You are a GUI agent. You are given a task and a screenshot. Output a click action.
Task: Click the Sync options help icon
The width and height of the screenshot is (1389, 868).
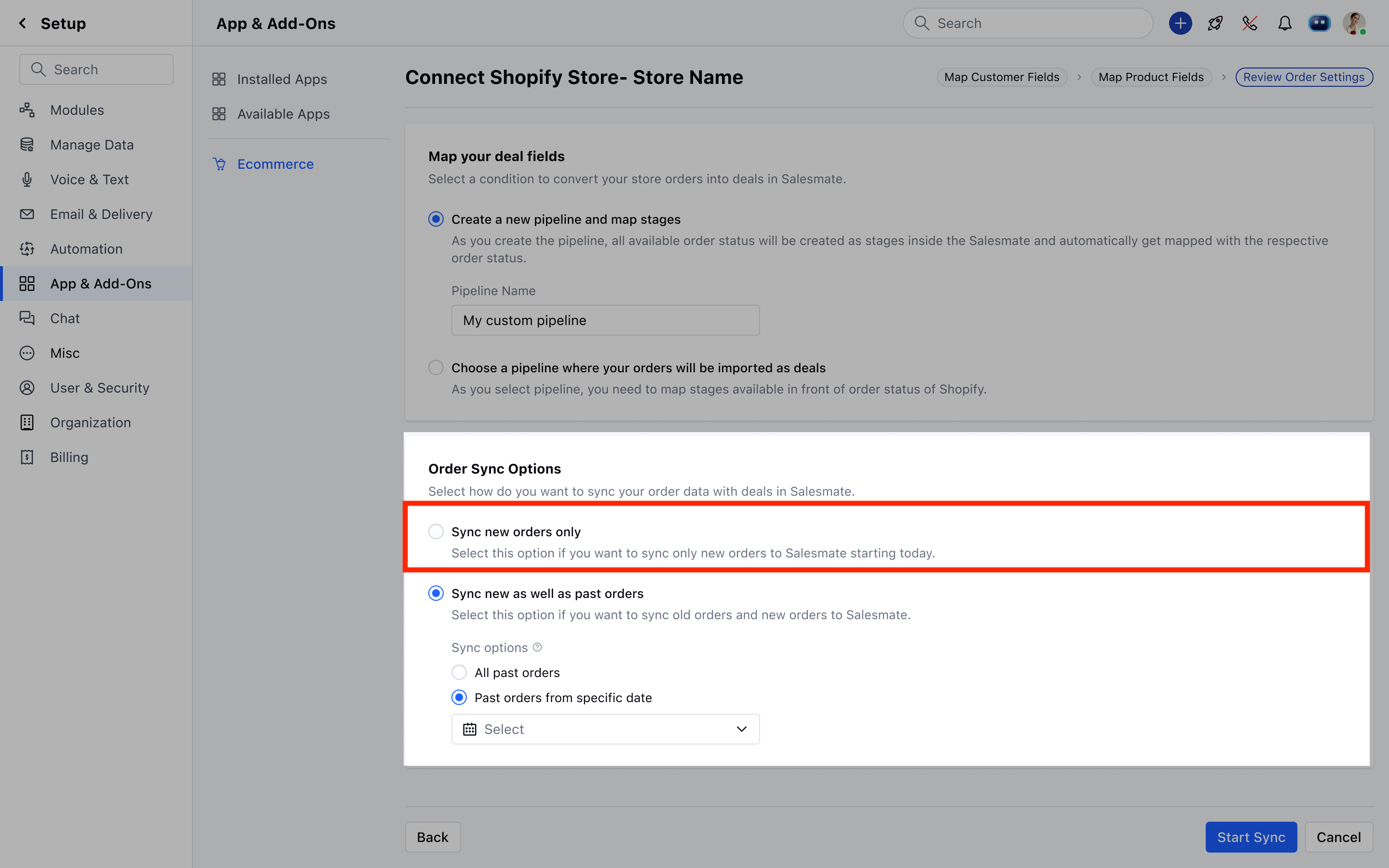pos(537,648)
